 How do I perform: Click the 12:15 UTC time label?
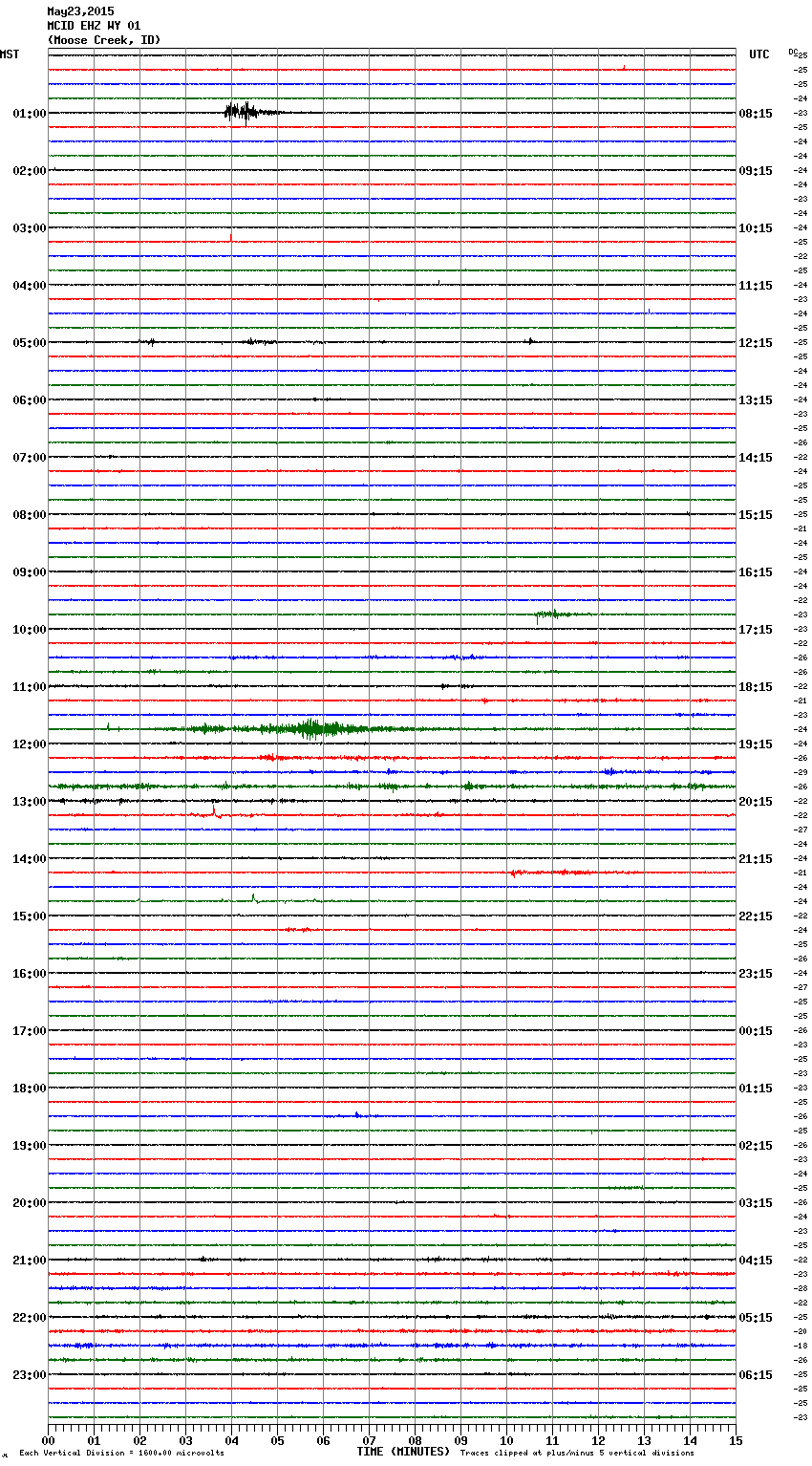(x=756, y=343)
